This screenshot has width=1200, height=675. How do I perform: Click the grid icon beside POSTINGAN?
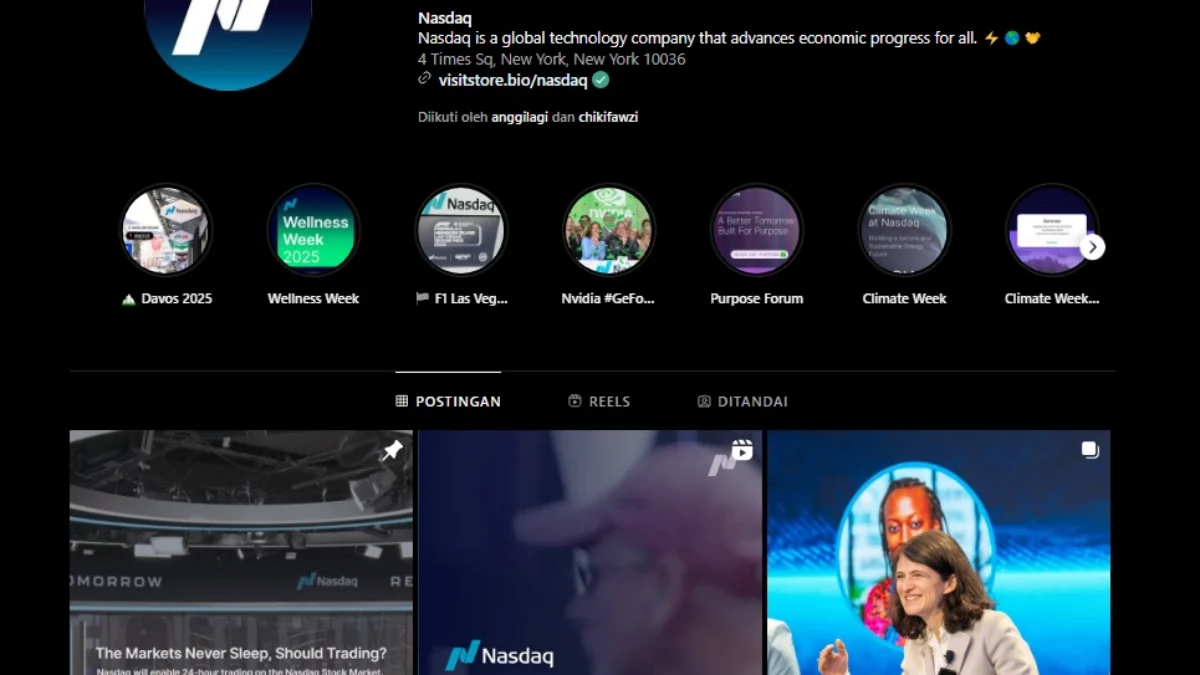pos(400,401)
